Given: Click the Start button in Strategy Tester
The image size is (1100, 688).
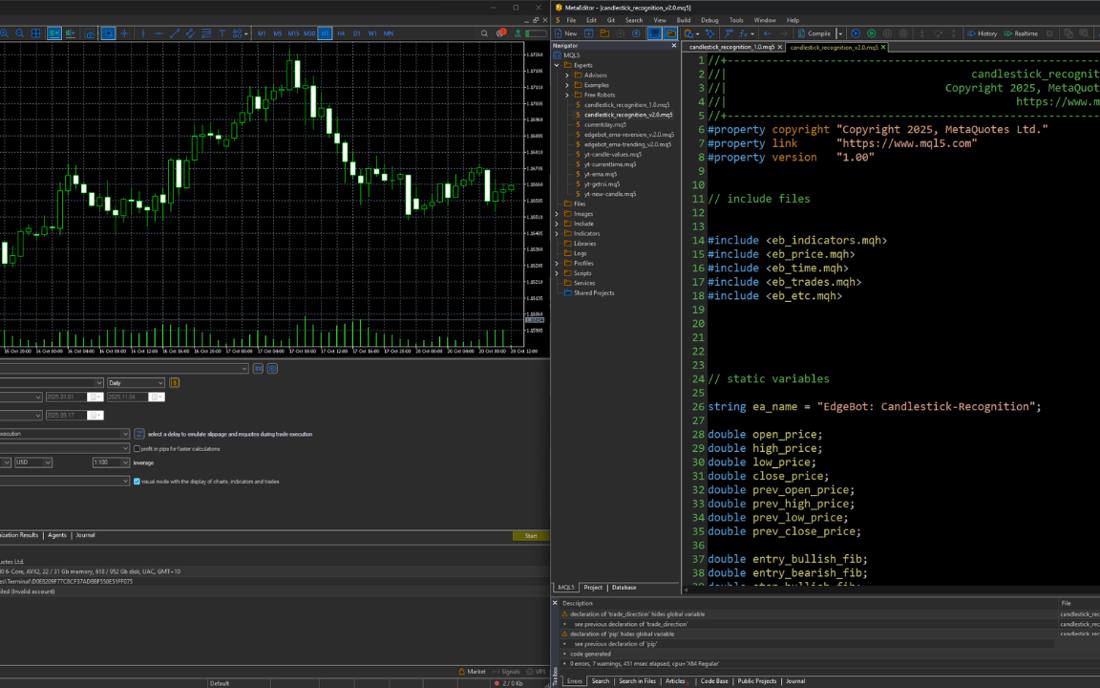Looking at the screenshot, I should point(530,536).
